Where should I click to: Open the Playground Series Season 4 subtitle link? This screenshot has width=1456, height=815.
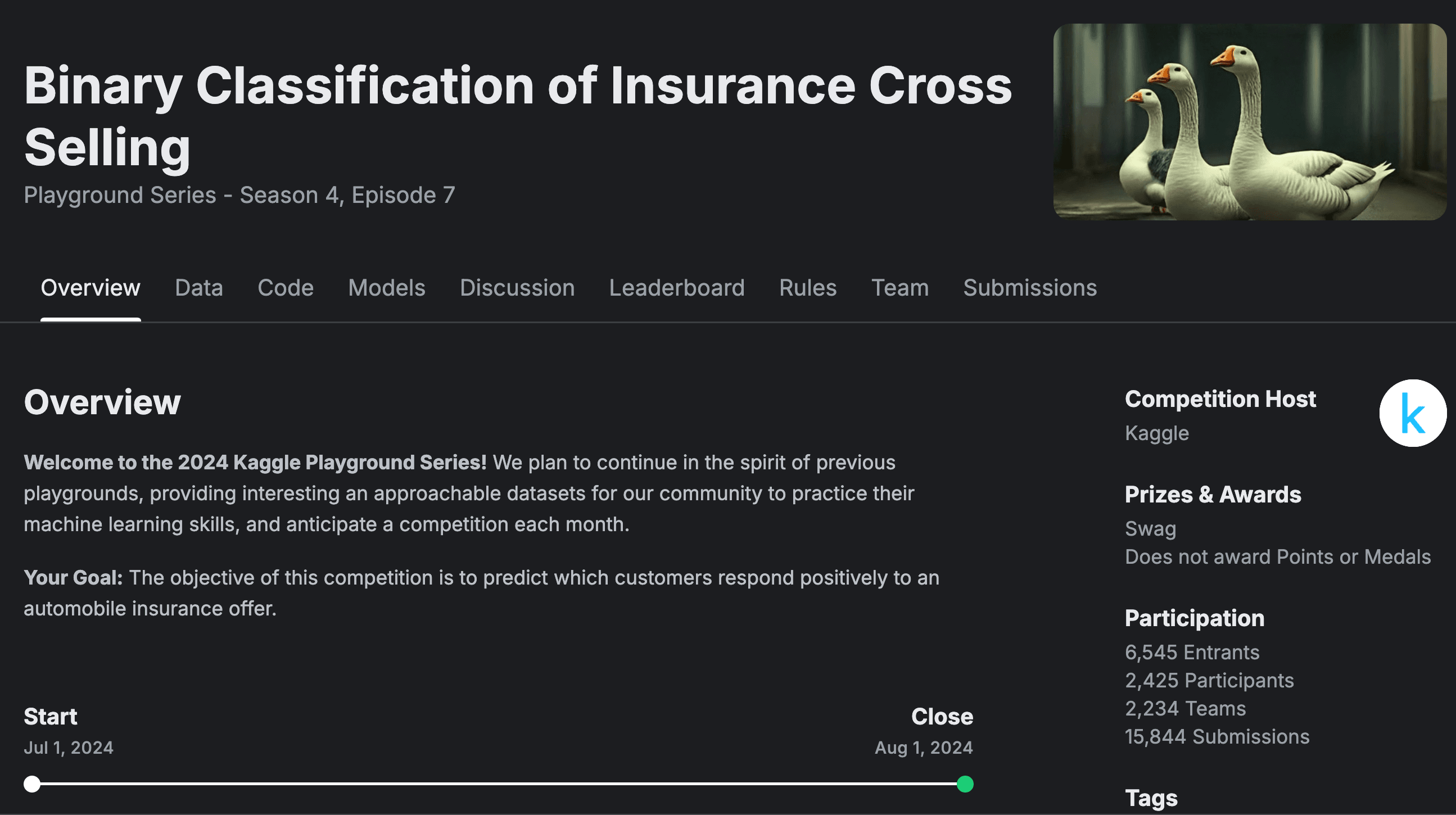tap(239, 194)
